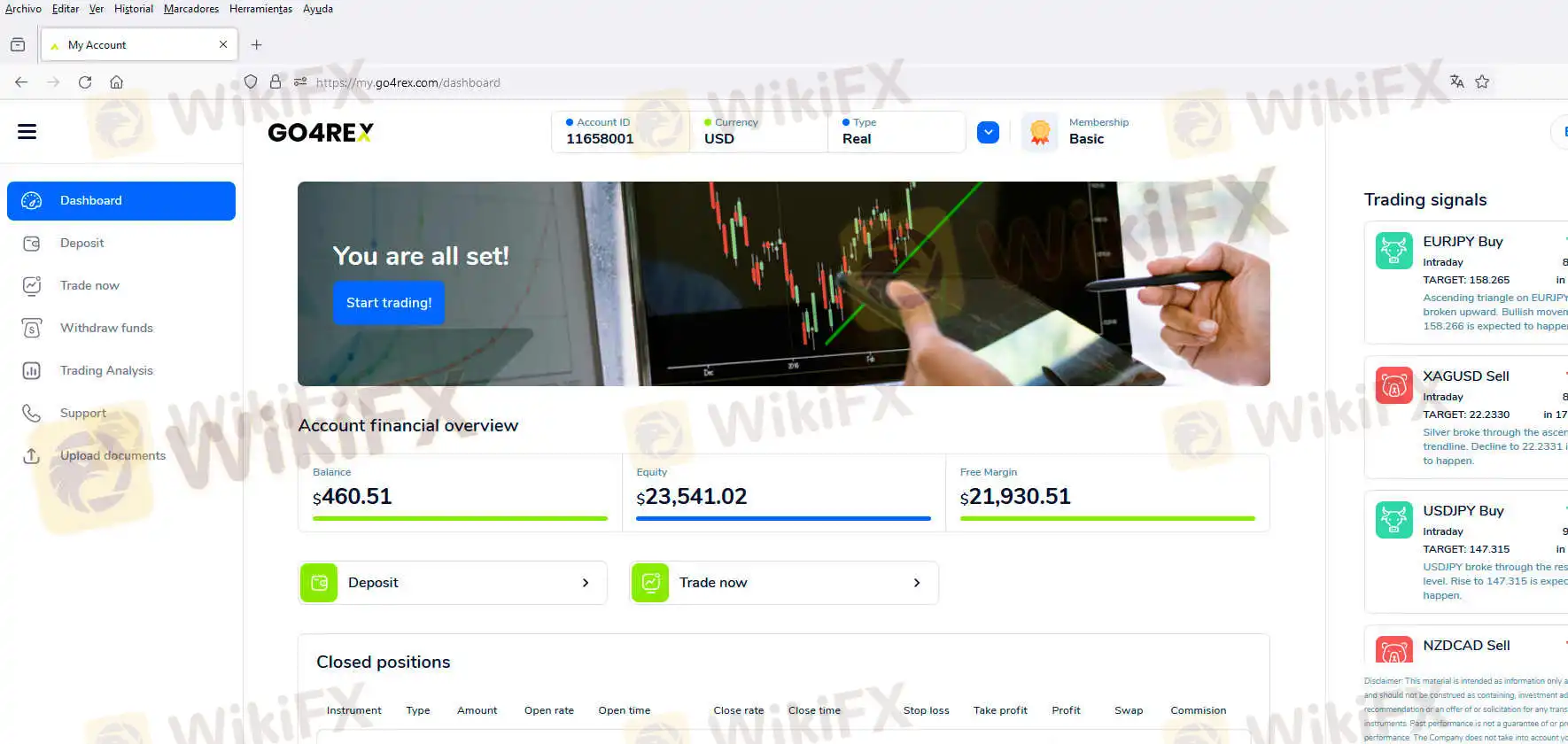Click the green Deposit card icon
This screenshot has height=744, width=1568.
(x=319, y=583)
